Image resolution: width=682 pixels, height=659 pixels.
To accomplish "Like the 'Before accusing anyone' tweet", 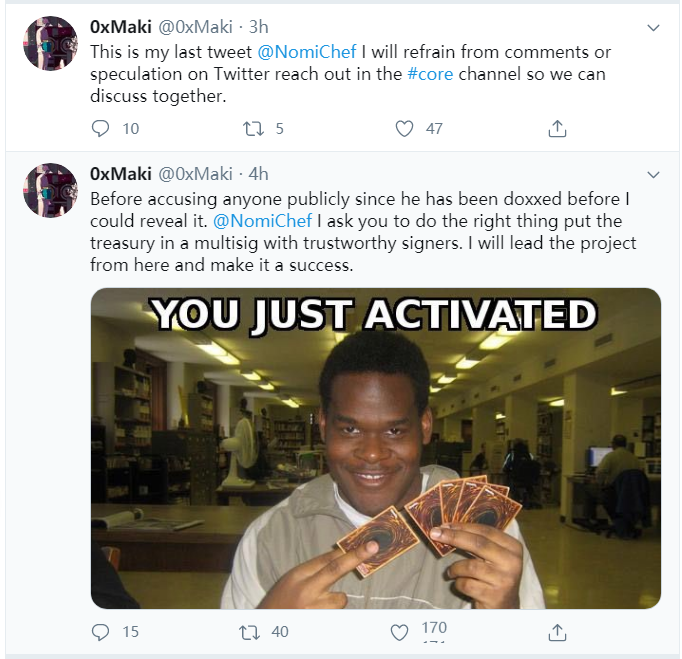I will pos(399,632).
